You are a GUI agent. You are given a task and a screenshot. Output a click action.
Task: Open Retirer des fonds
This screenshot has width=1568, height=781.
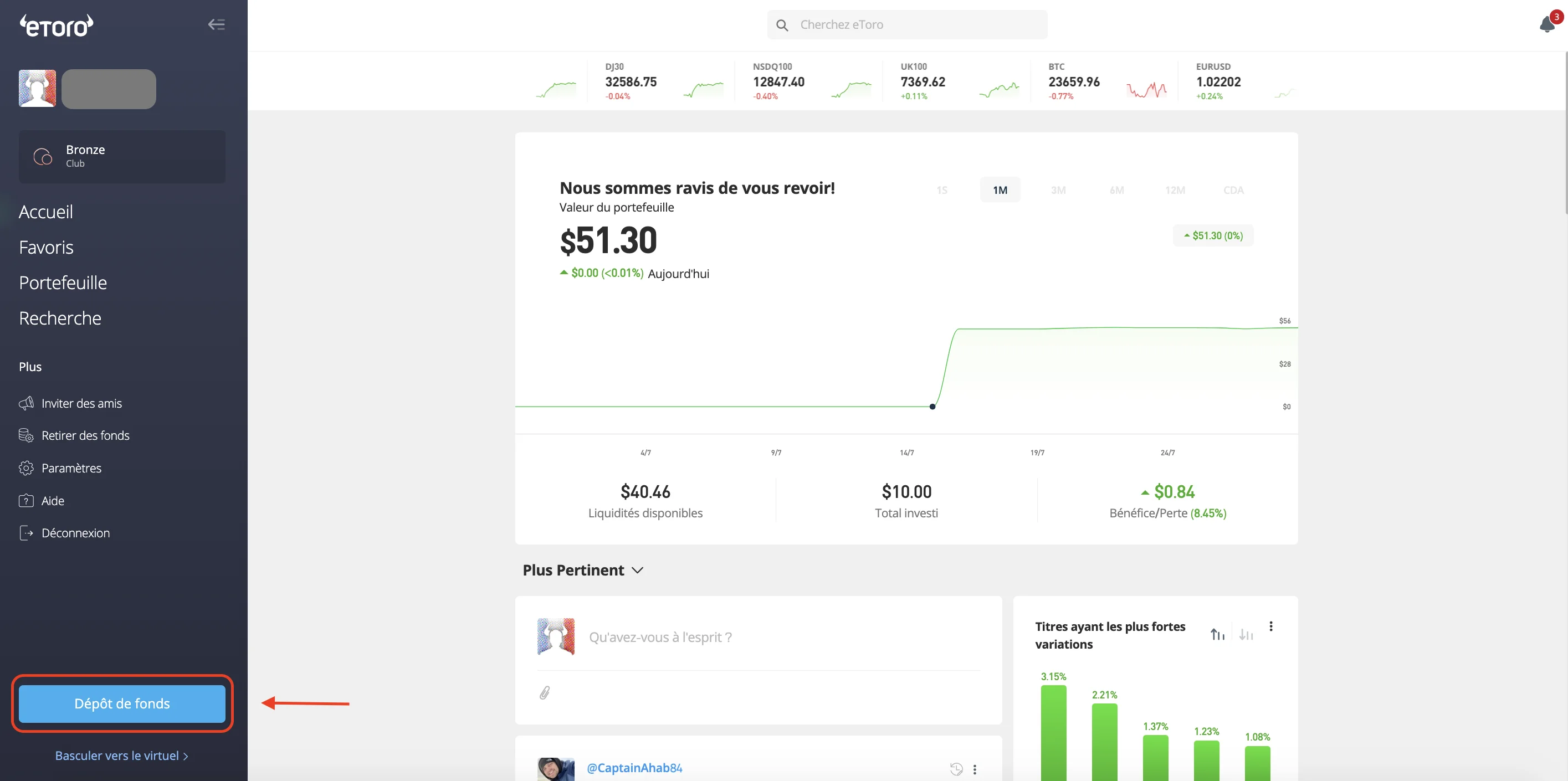click(85, 435)
